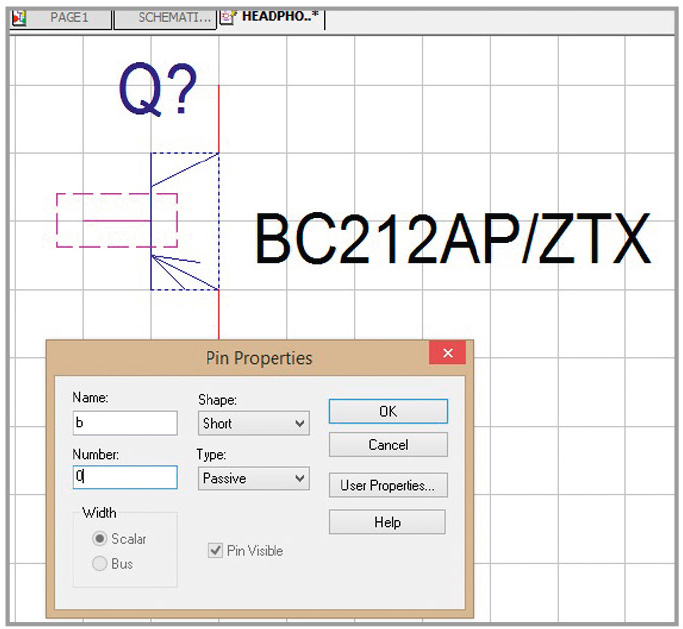Close the Pin Properties dialog
The image size is (683, 629).
(x=447, y=353)
